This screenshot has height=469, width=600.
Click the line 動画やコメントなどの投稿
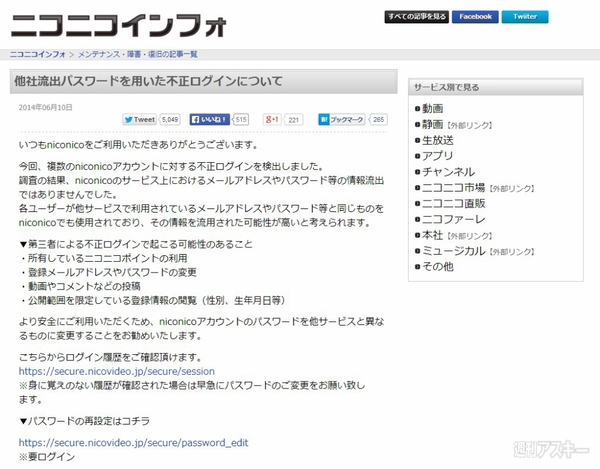tap(84, 287)
